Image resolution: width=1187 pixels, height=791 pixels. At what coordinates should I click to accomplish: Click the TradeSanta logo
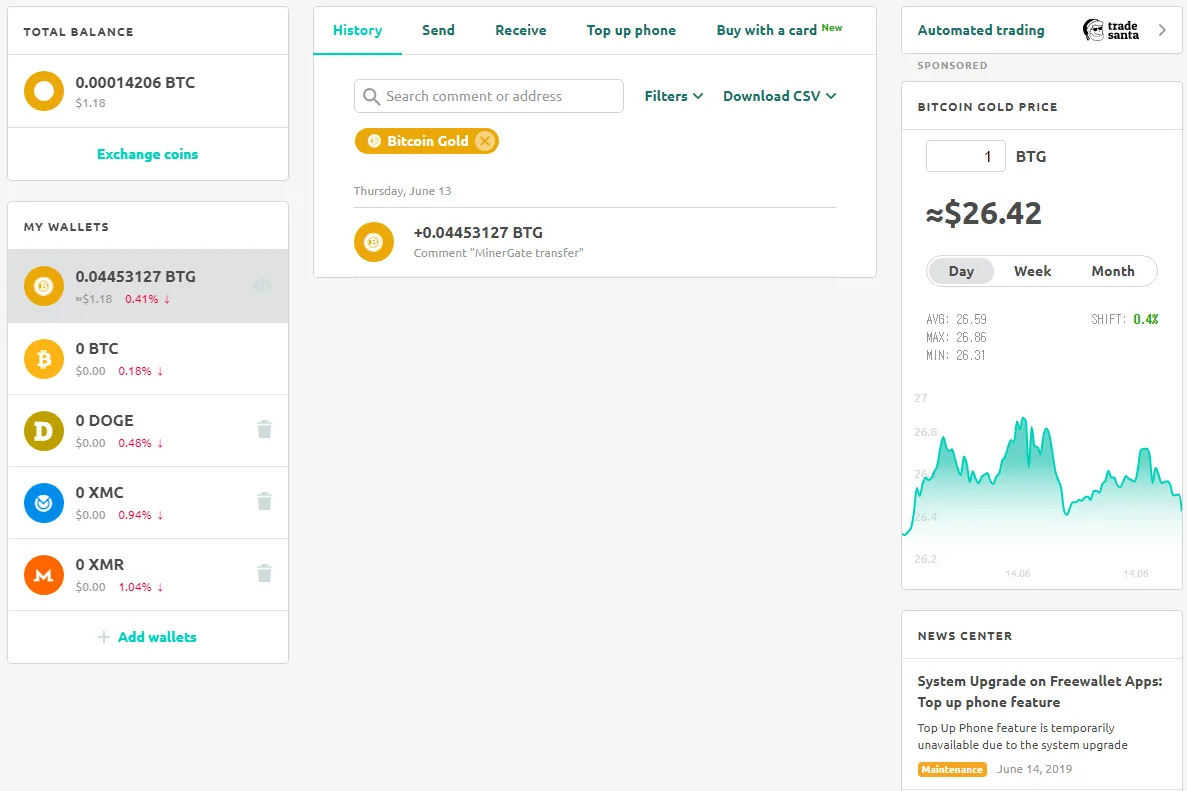coord(1111,30)
